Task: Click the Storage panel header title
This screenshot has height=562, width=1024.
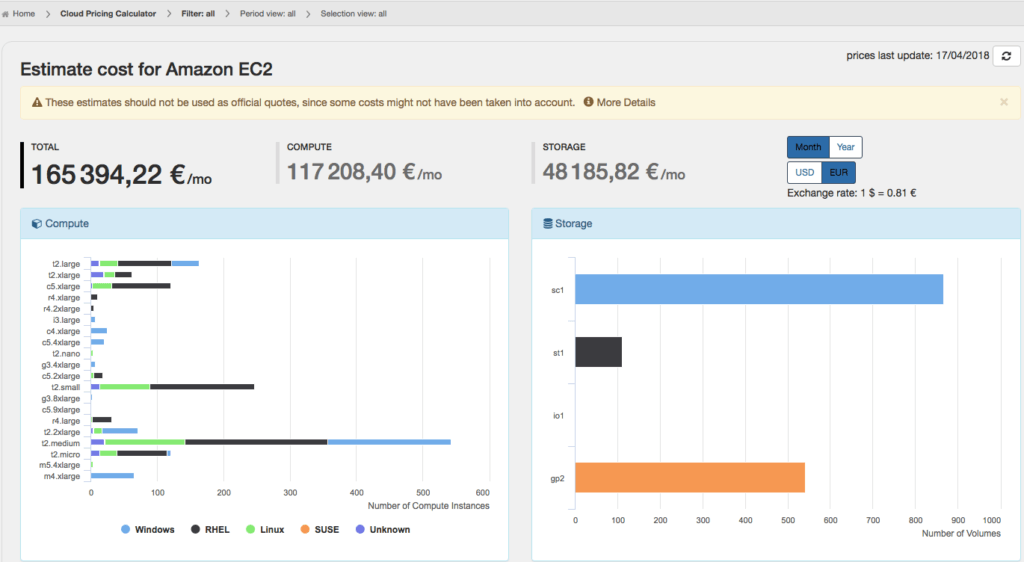Action: tap(573, 224)
